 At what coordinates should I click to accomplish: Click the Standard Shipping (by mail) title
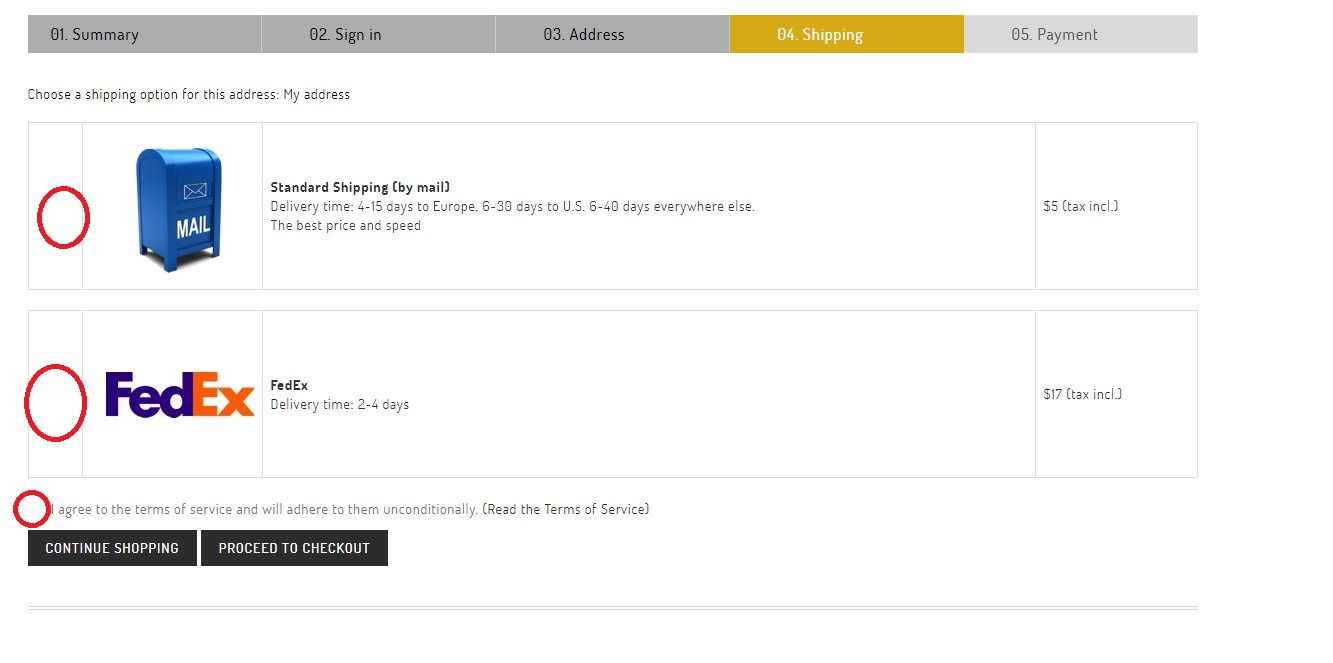[360, 187]
